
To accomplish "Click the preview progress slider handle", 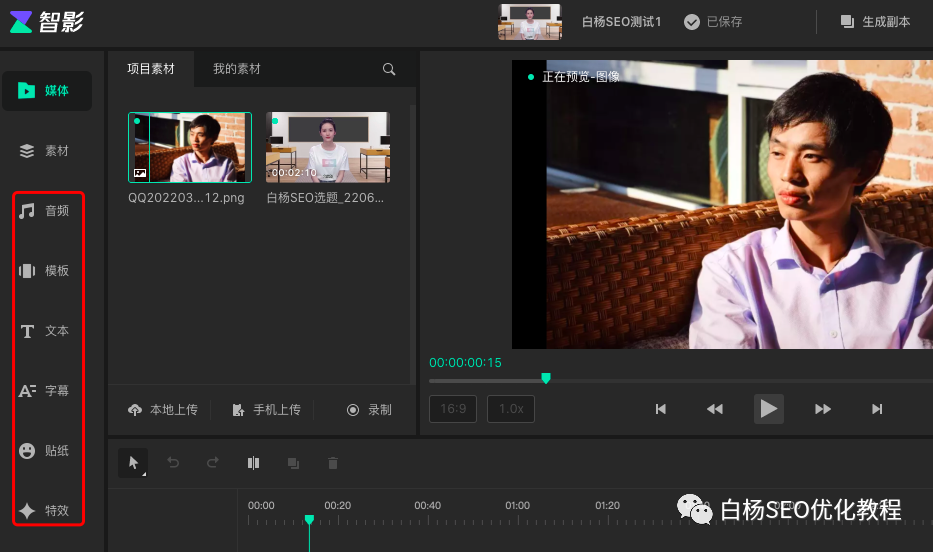I will (546, 378).
